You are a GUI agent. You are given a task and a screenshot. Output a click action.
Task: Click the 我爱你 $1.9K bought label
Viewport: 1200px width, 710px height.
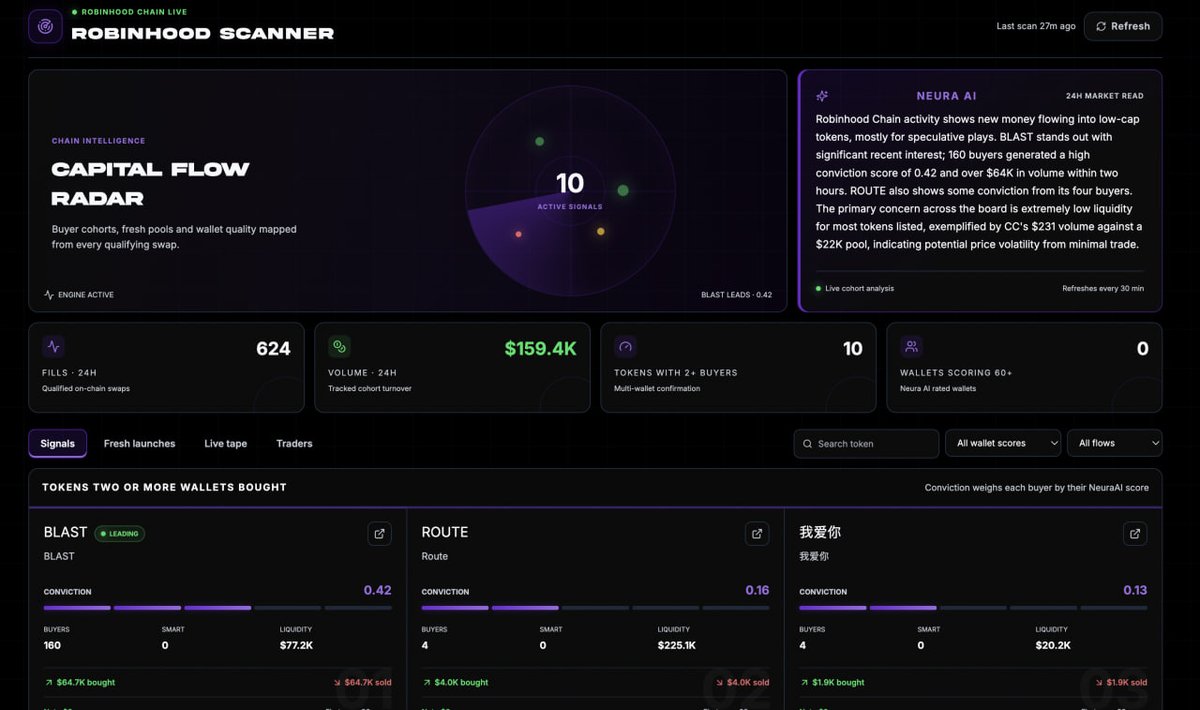833,682
